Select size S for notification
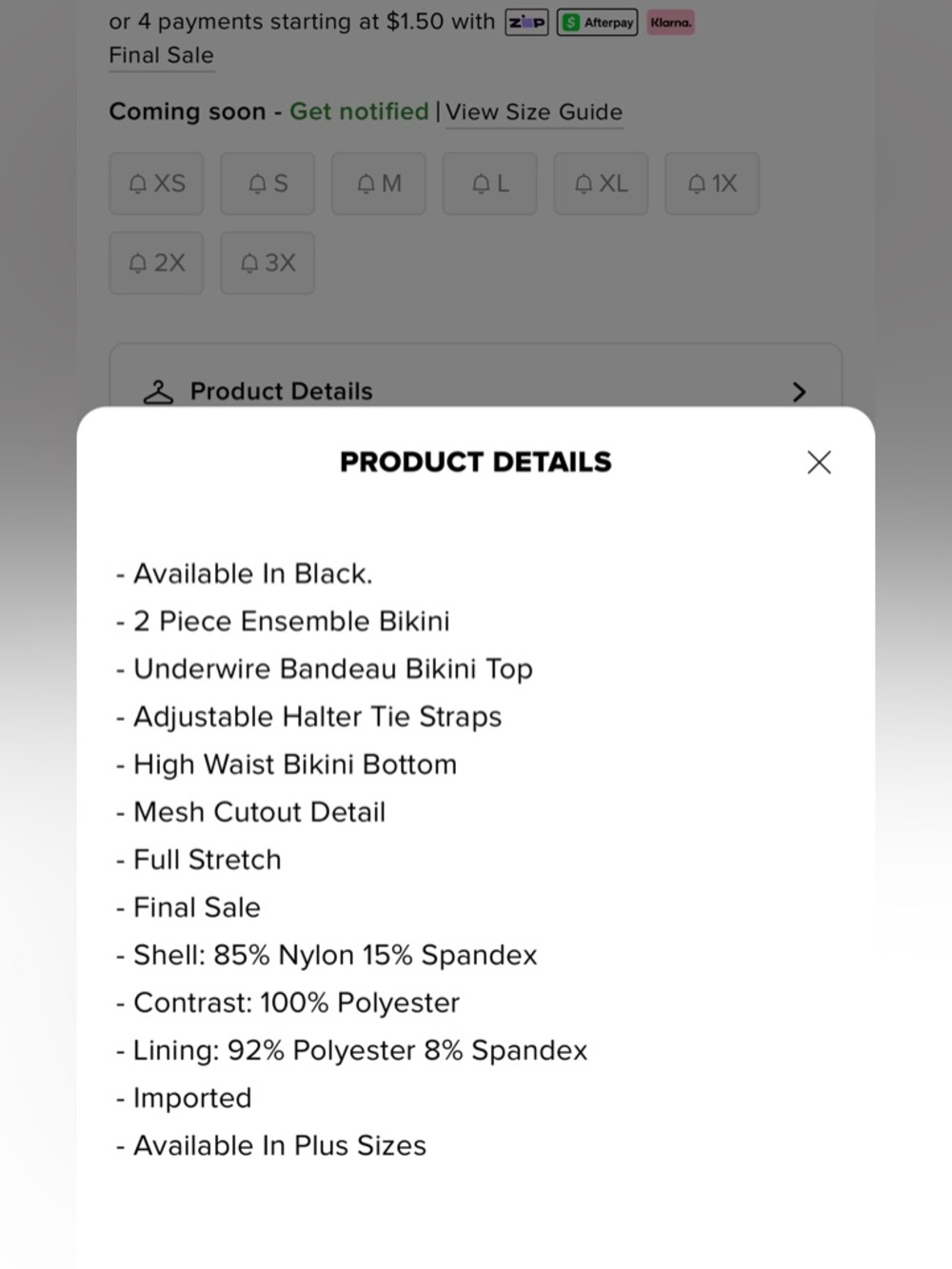Screen dimensions: 952x1269 (x=268, y=184)
